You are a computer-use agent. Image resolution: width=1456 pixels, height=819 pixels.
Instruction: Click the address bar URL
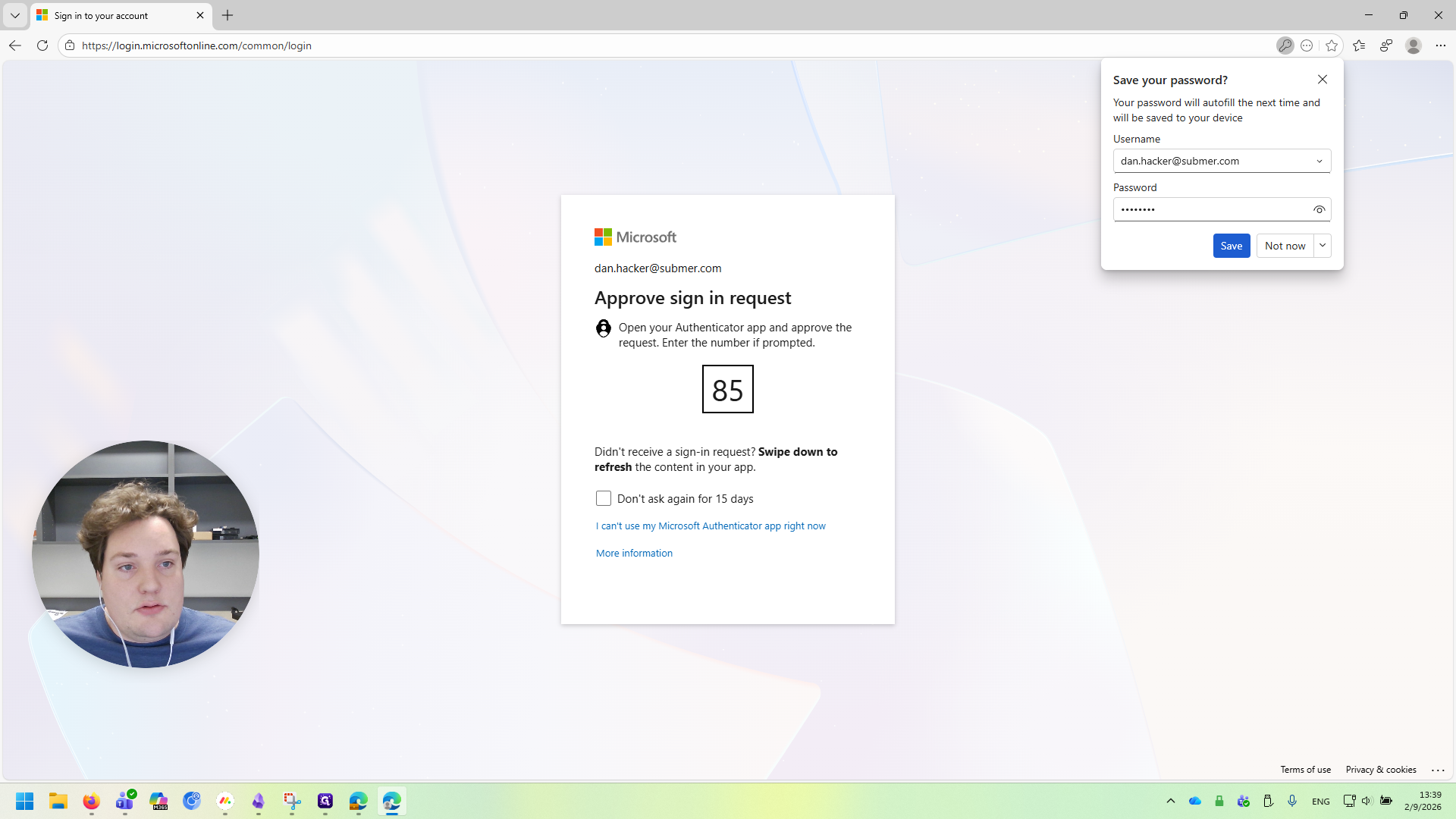coord(196,45)
